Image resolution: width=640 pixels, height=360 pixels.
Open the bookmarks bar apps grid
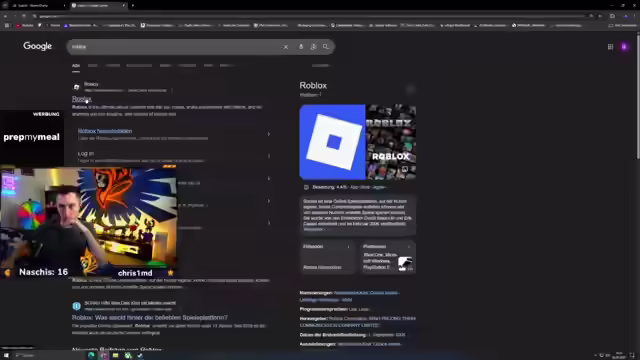click(7, 25)
